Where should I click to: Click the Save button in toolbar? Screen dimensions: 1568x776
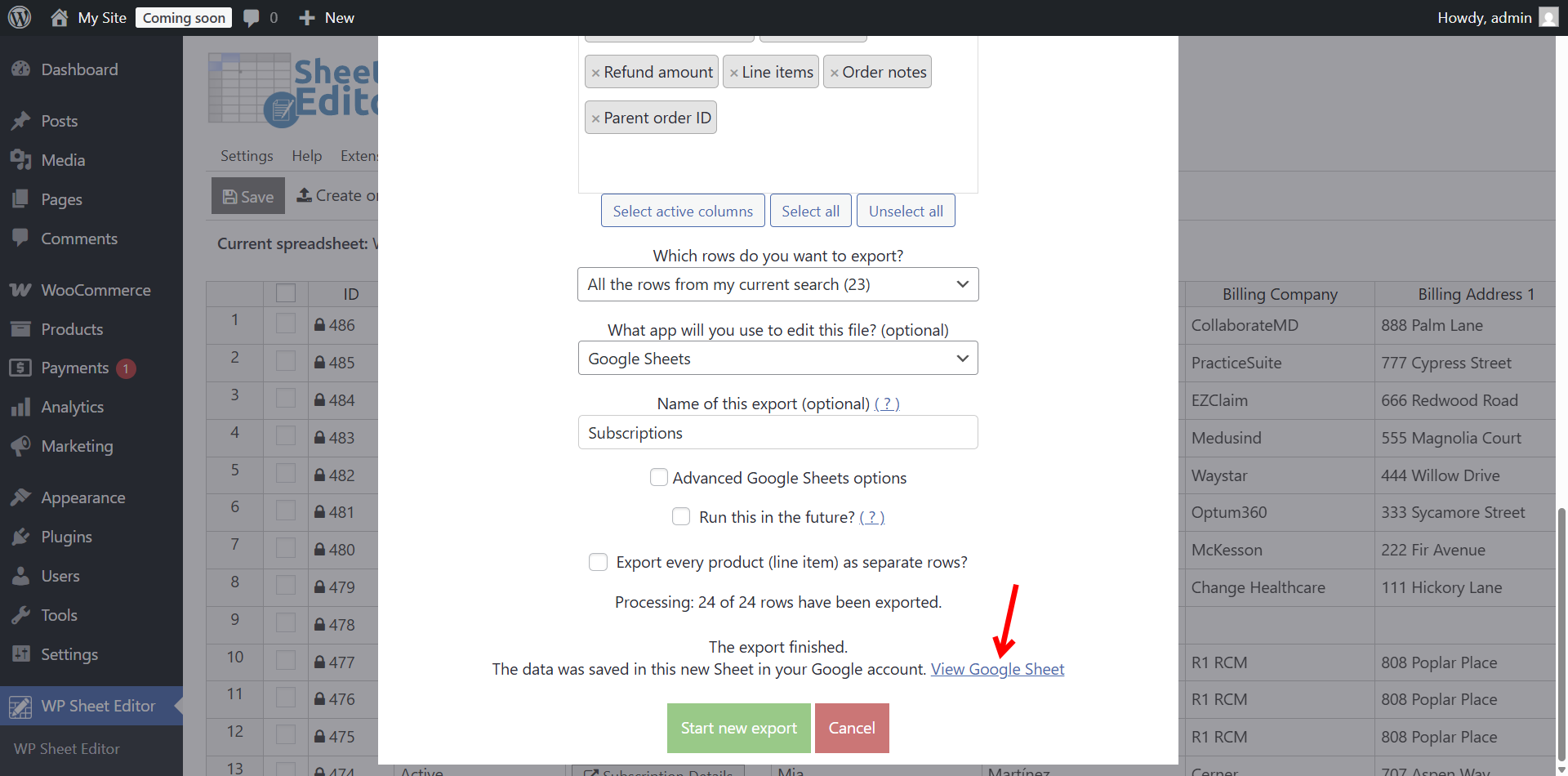248,196
